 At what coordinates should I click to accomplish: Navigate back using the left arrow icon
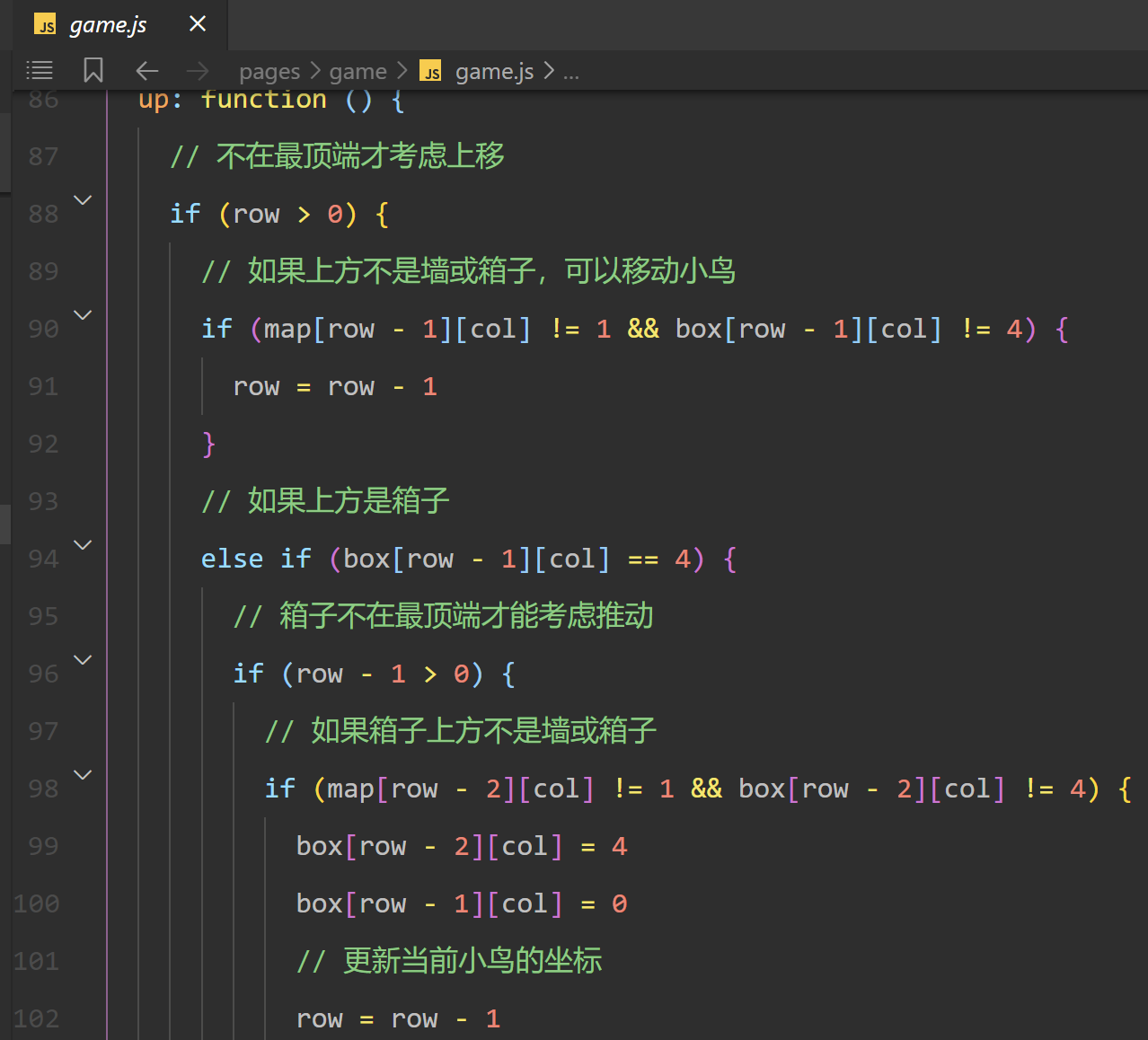click(146, 70)
